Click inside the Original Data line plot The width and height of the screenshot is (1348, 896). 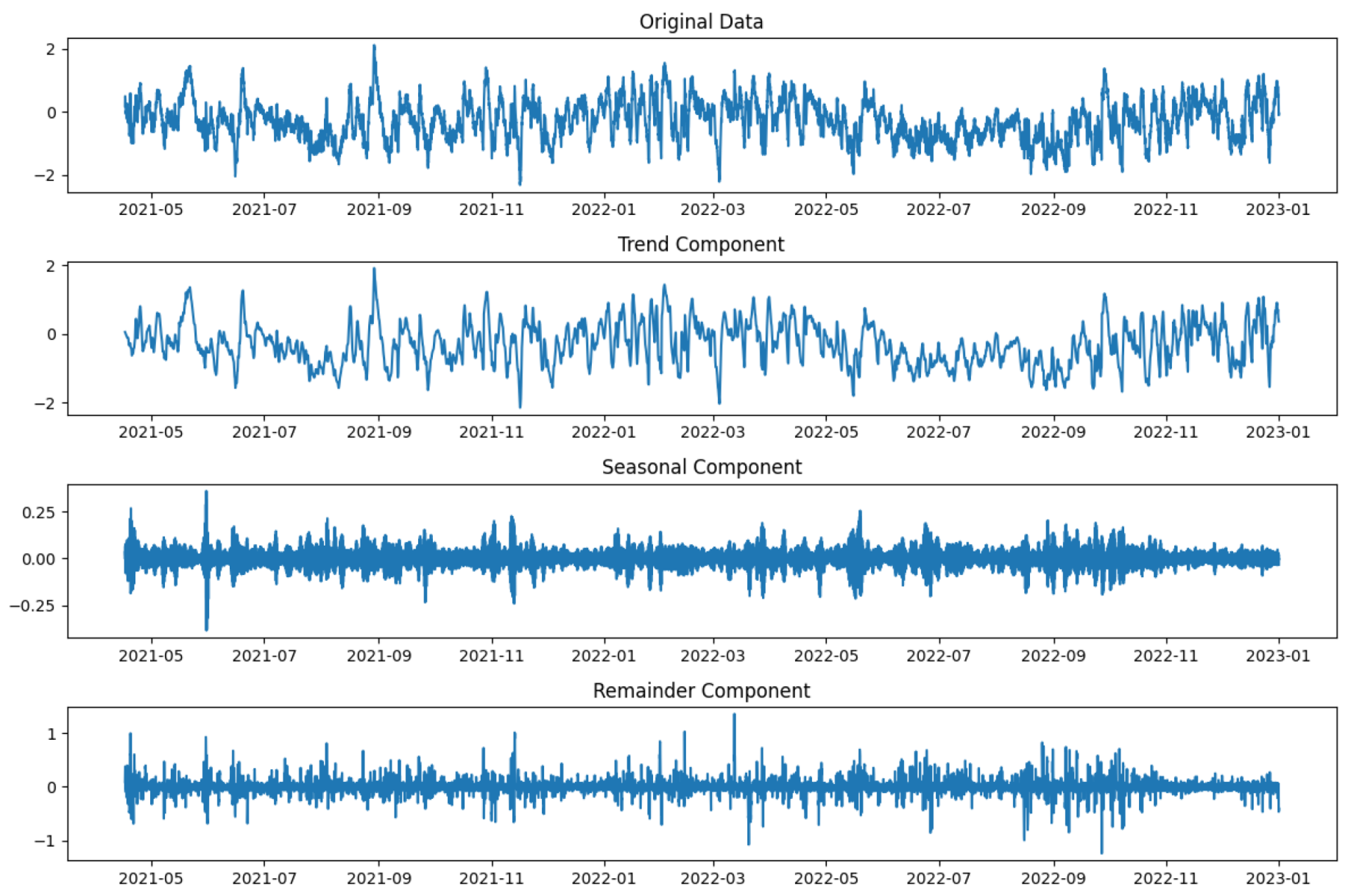click(702, 116)
